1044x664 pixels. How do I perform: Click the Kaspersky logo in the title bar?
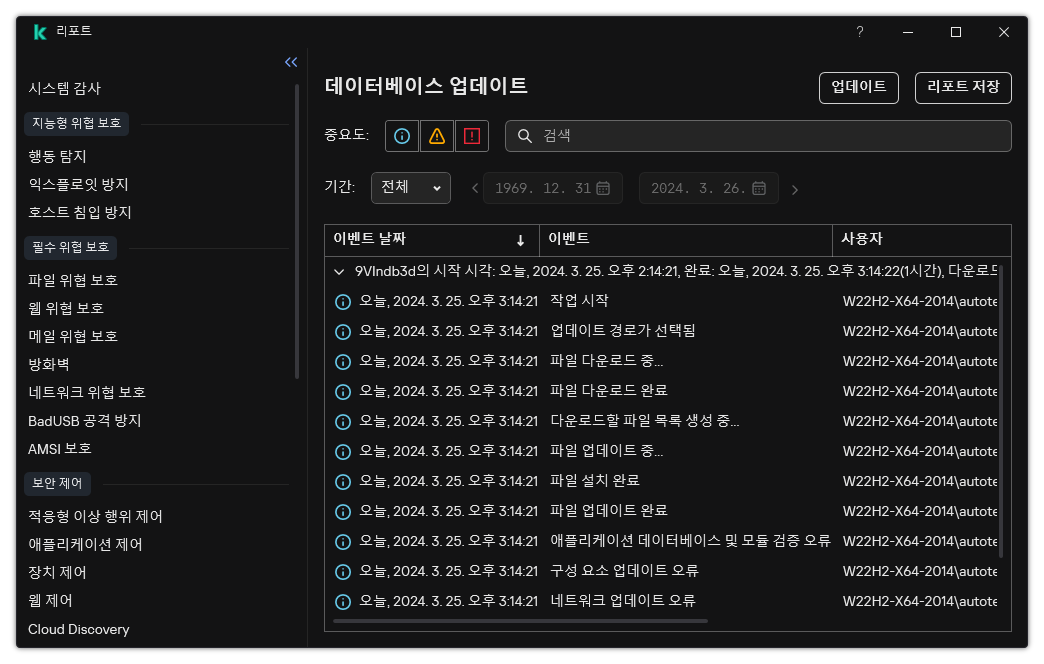coord(40,31)
